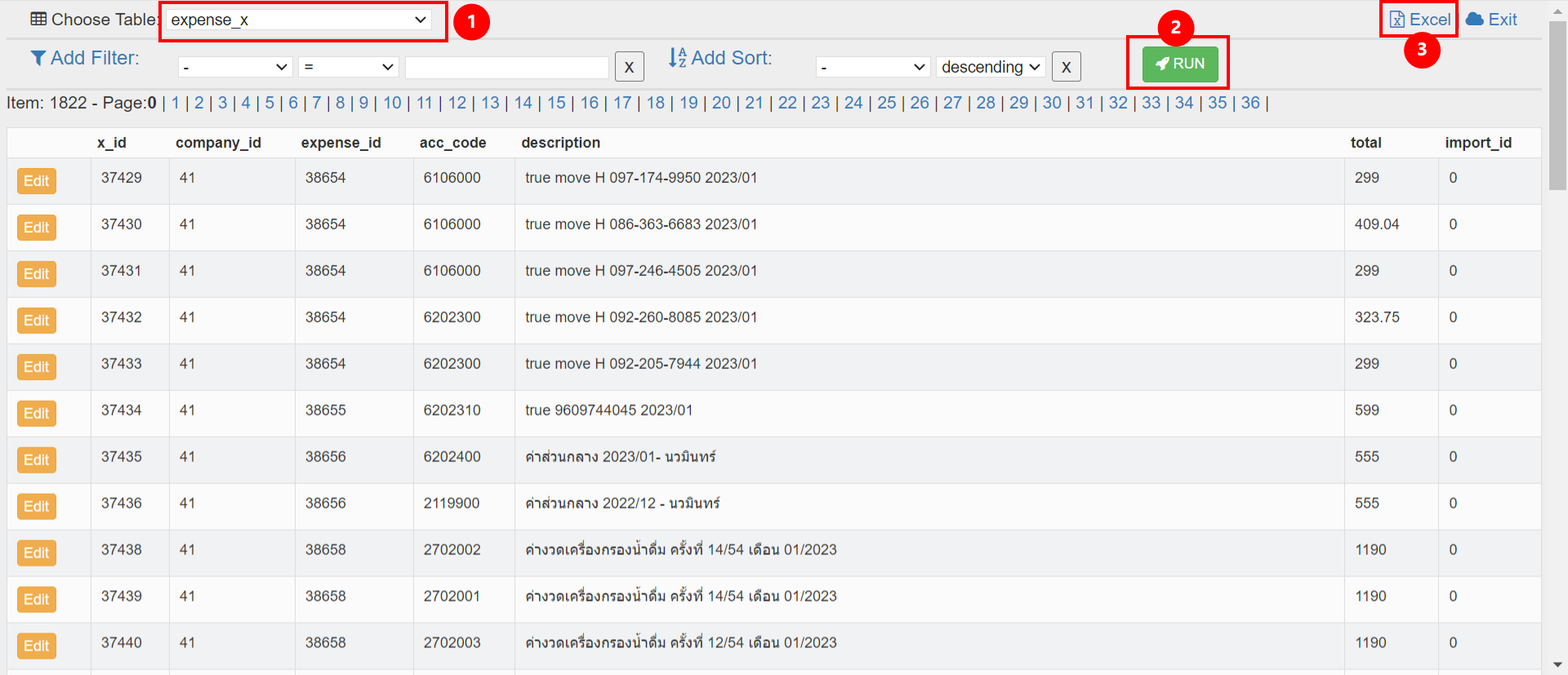Select description 'true move H 086-363-6683 2023/01'
Image resolution: width=1568 pixels, height=675 pixels.
click(x=641, y=224)
